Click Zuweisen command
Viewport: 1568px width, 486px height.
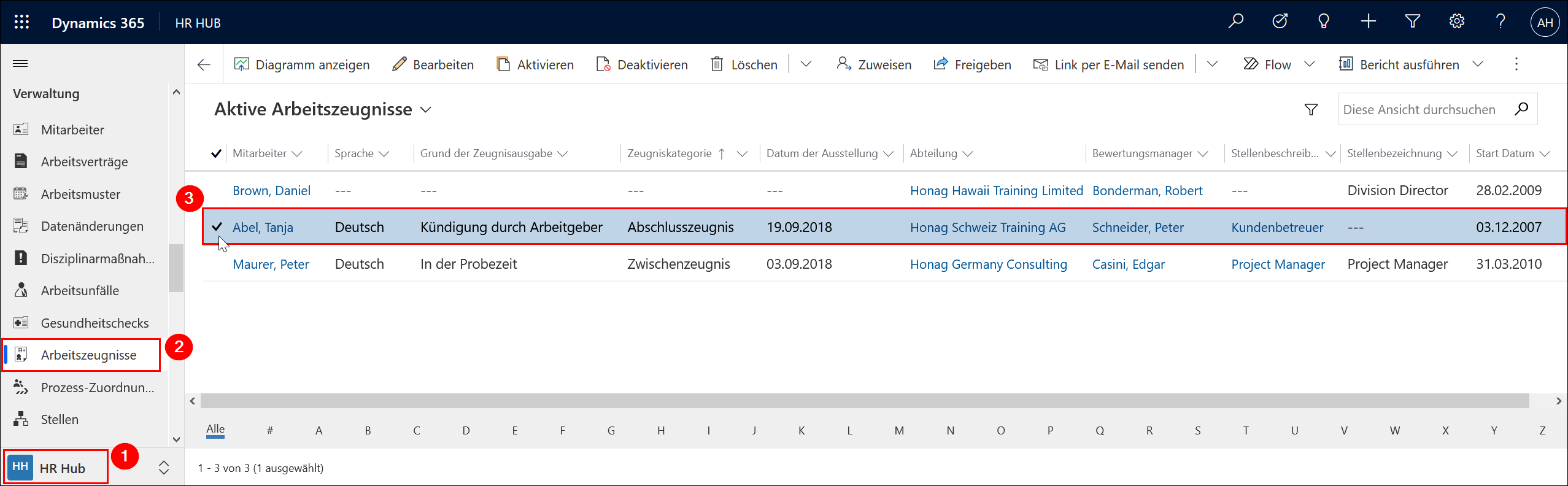874,64
